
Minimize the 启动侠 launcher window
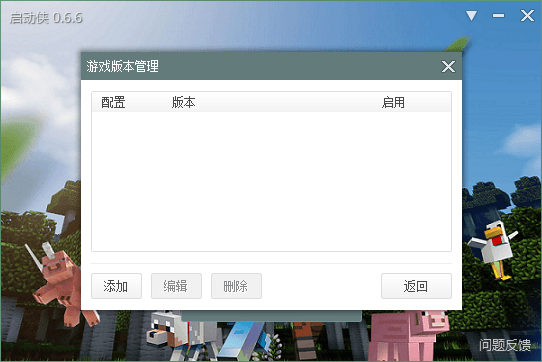(498, 16)
